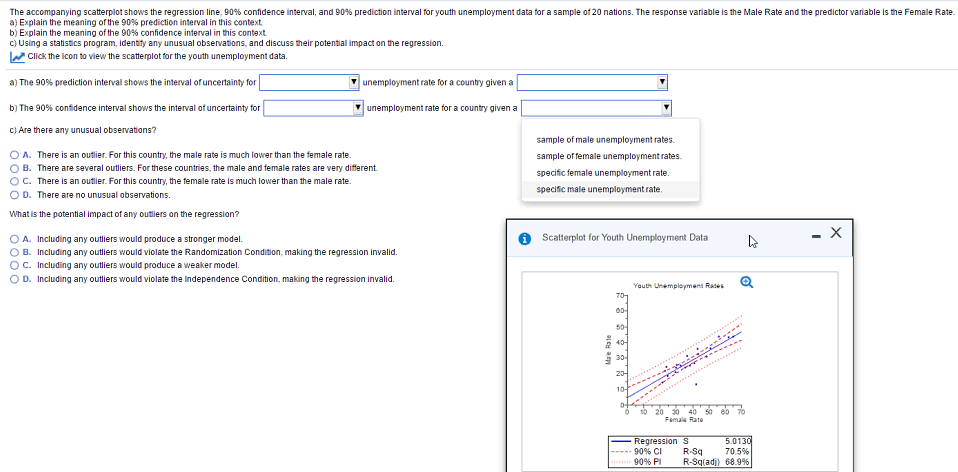
Task: Select B: violate the Randomization Condition
Action: coord(15,252)
